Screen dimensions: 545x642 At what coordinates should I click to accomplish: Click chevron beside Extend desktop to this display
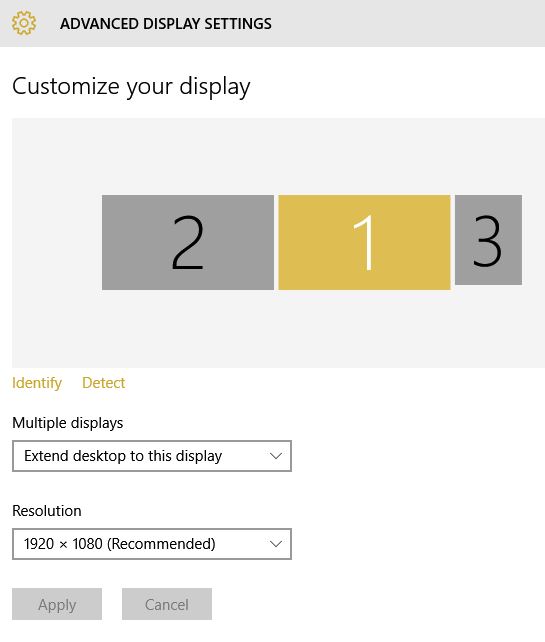click(276, 456)
